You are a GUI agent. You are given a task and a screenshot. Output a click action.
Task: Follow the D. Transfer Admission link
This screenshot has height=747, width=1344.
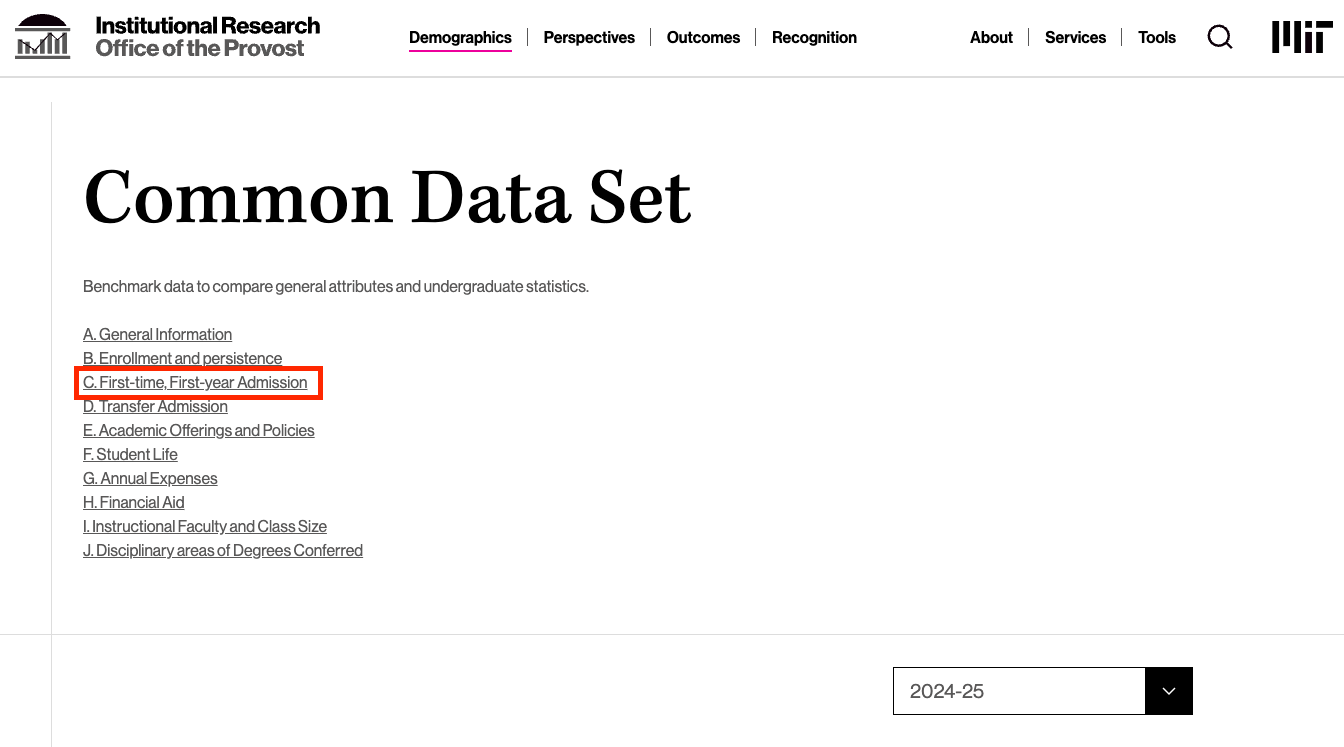[x=155, y=406]
